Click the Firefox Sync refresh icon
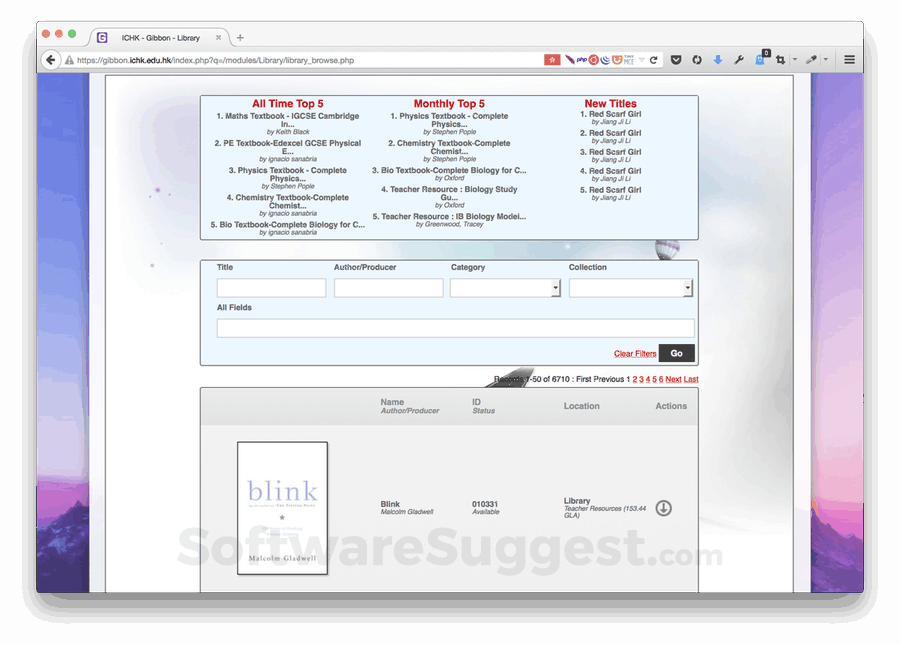900x645 pixels. click(697, 59)
